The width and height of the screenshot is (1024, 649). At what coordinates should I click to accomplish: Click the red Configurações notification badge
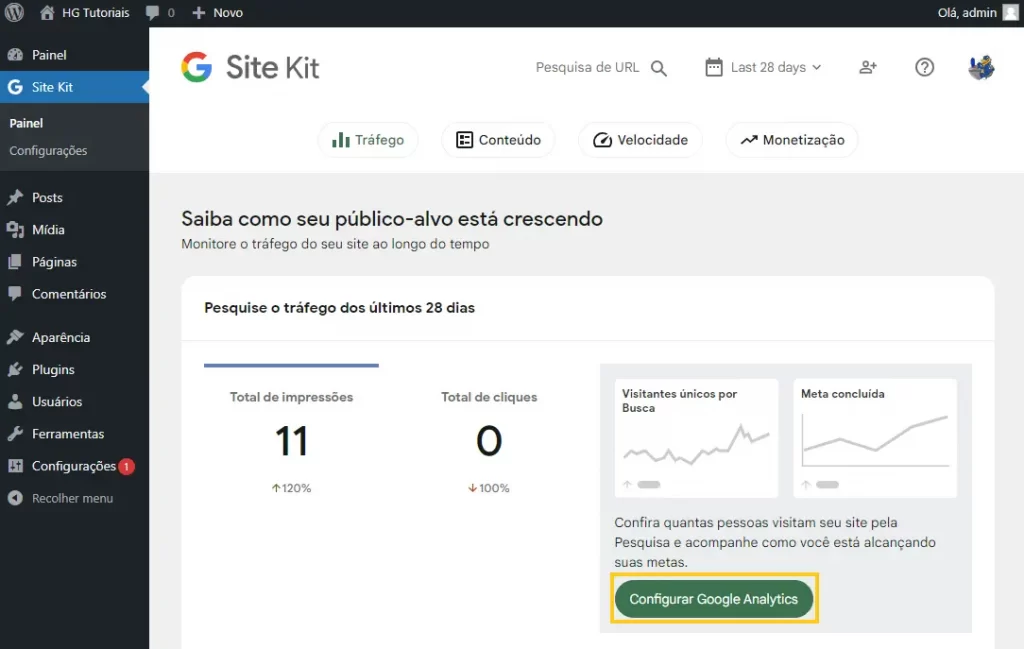pyautogui.click(x=127, y=466)
